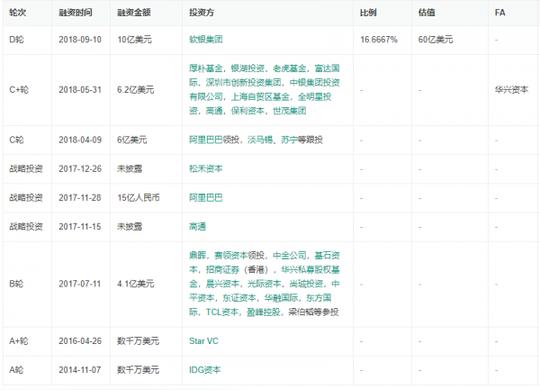Select the A轮 round cell
The image size is (540, 390).
point(16,370)
